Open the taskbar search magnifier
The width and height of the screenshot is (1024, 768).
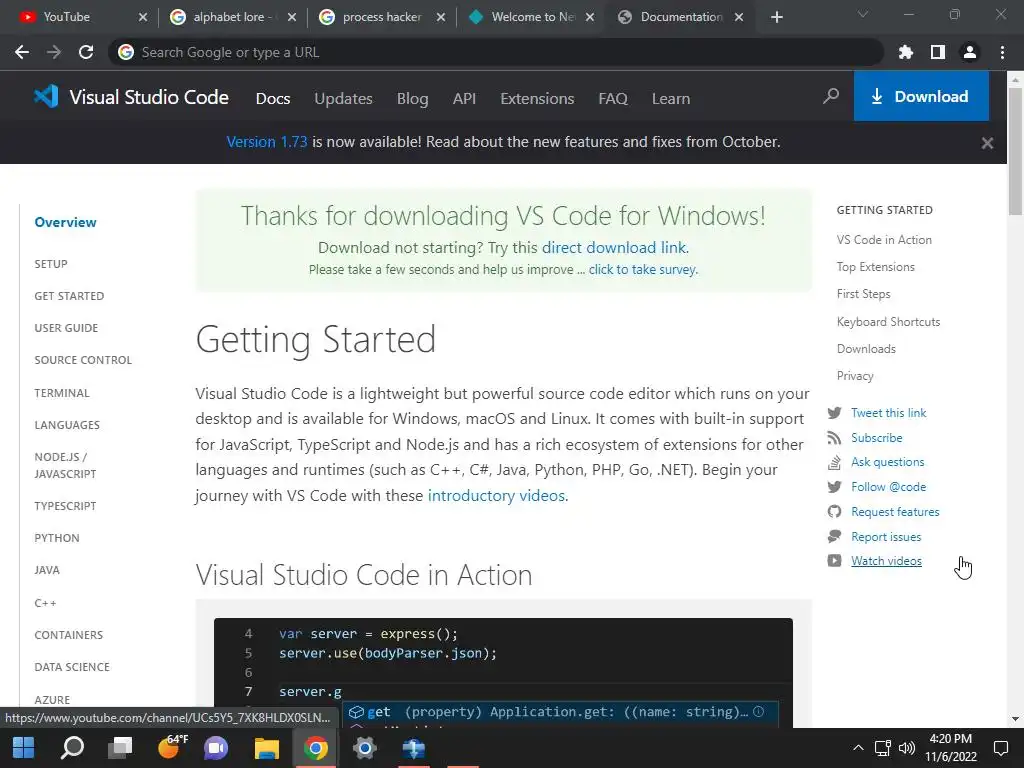tap(72, 748)
